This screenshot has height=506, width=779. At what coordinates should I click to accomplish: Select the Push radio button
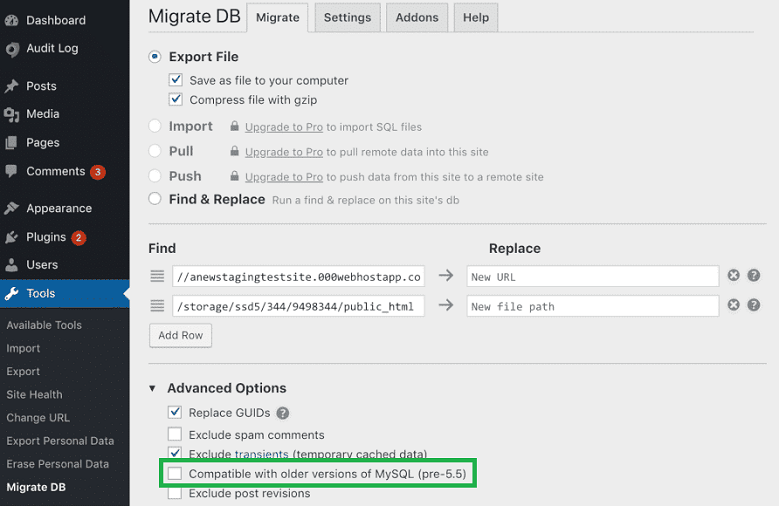click(155, 175)
